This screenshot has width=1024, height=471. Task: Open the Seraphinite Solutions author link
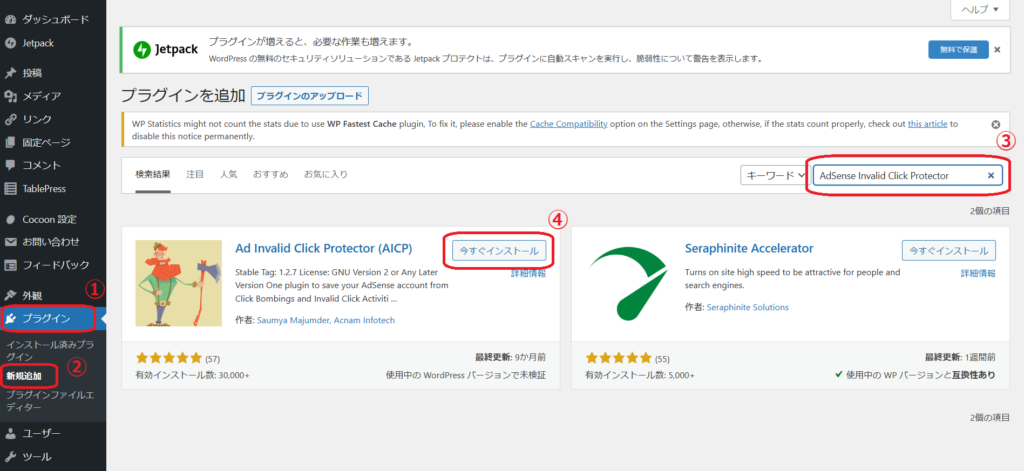point(748,307)
